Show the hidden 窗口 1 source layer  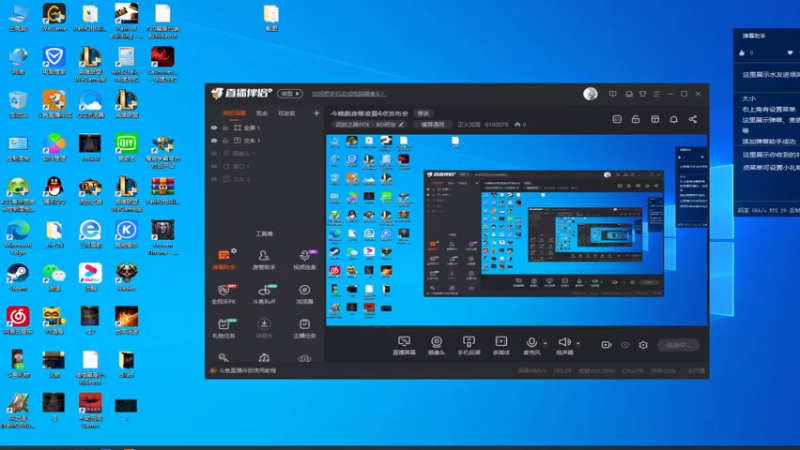(214, 166)
